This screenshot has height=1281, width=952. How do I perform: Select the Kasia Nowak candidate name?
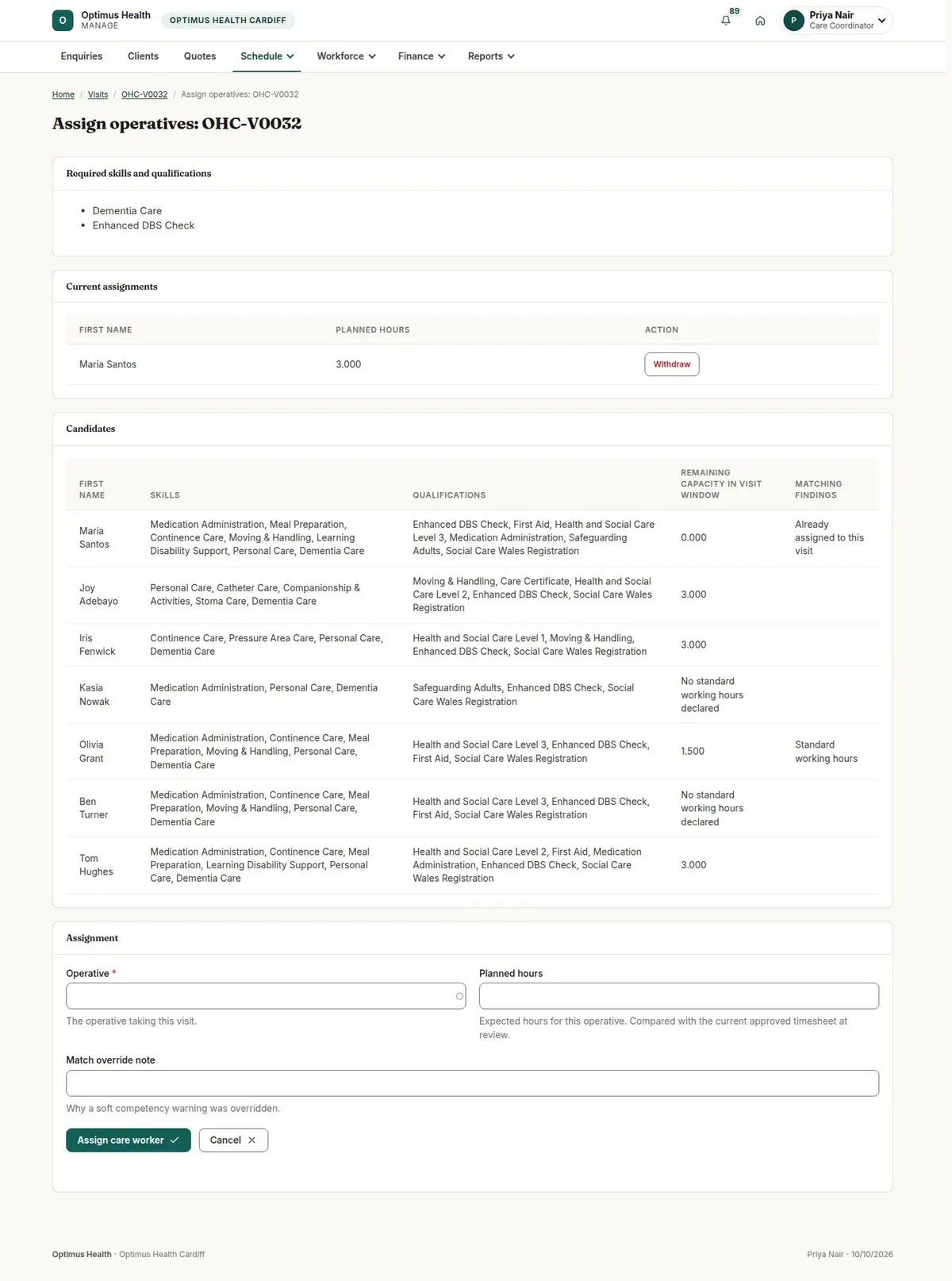[94, 694]
